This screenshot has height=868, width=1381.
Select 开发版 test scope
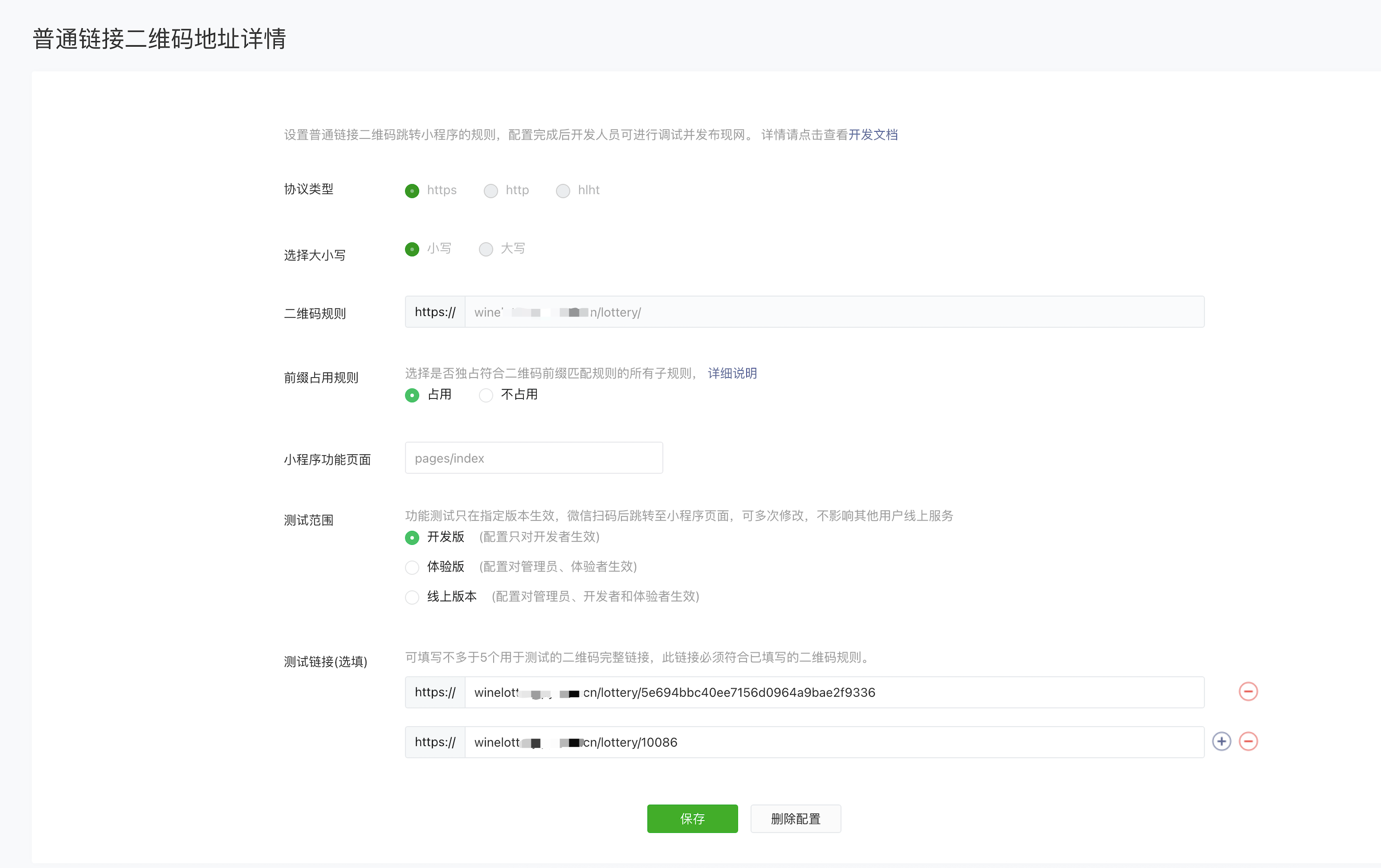pos(412,537)
